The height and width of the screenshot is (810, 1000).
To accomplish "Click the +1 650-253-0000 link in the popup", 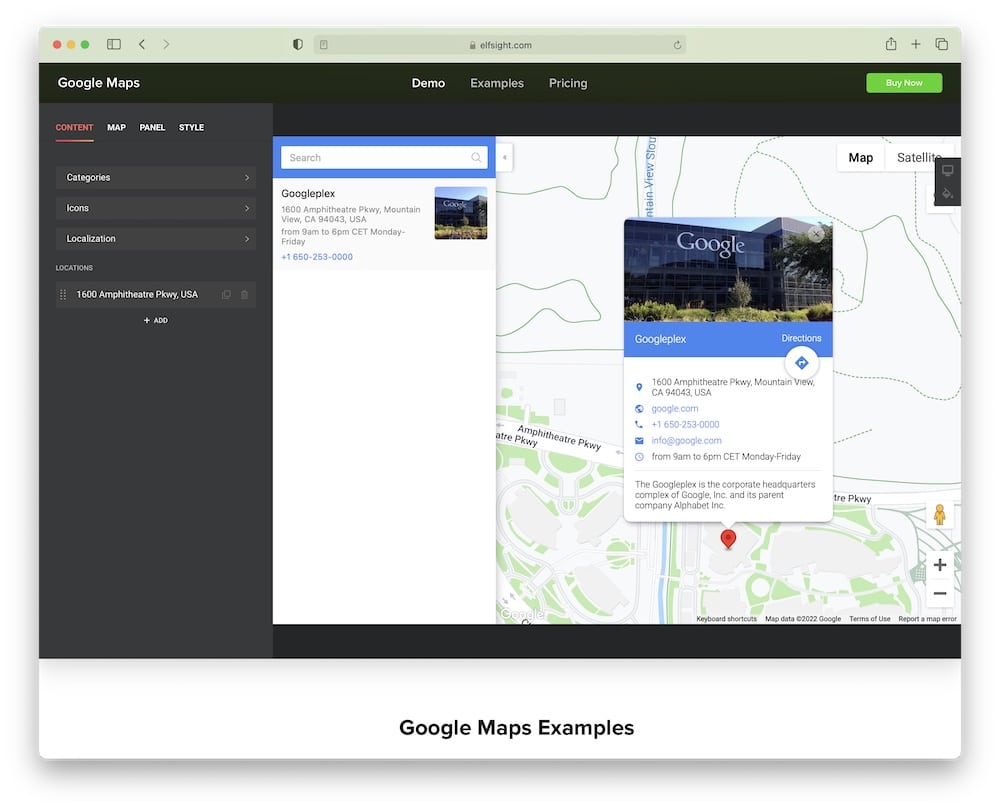I will [x=685, y=424].
